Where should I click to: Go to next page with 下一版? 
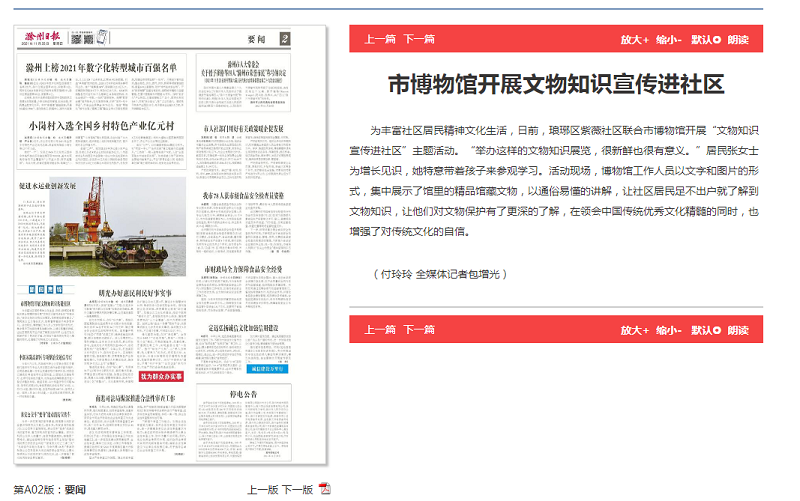(297, 490)
